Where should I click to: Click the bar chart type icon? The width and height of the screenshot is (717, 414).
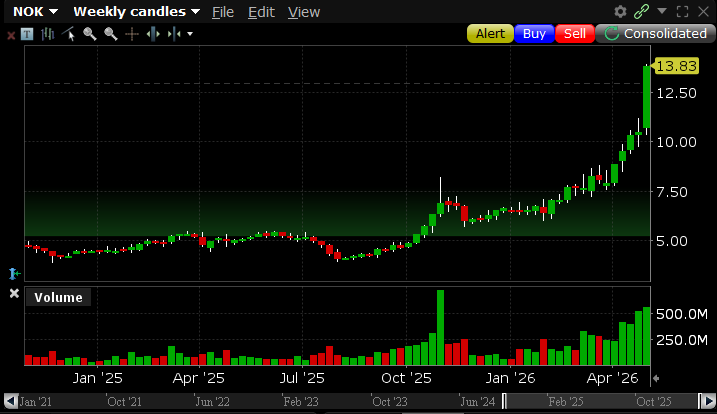tap(48, 34)
